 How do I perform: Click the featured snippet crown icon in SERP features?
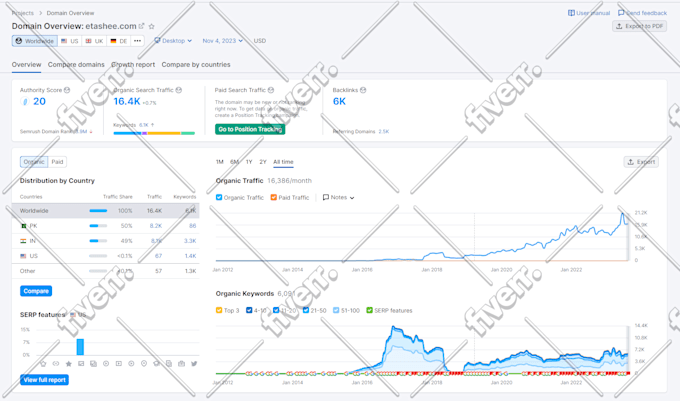[x=43, y=364]
